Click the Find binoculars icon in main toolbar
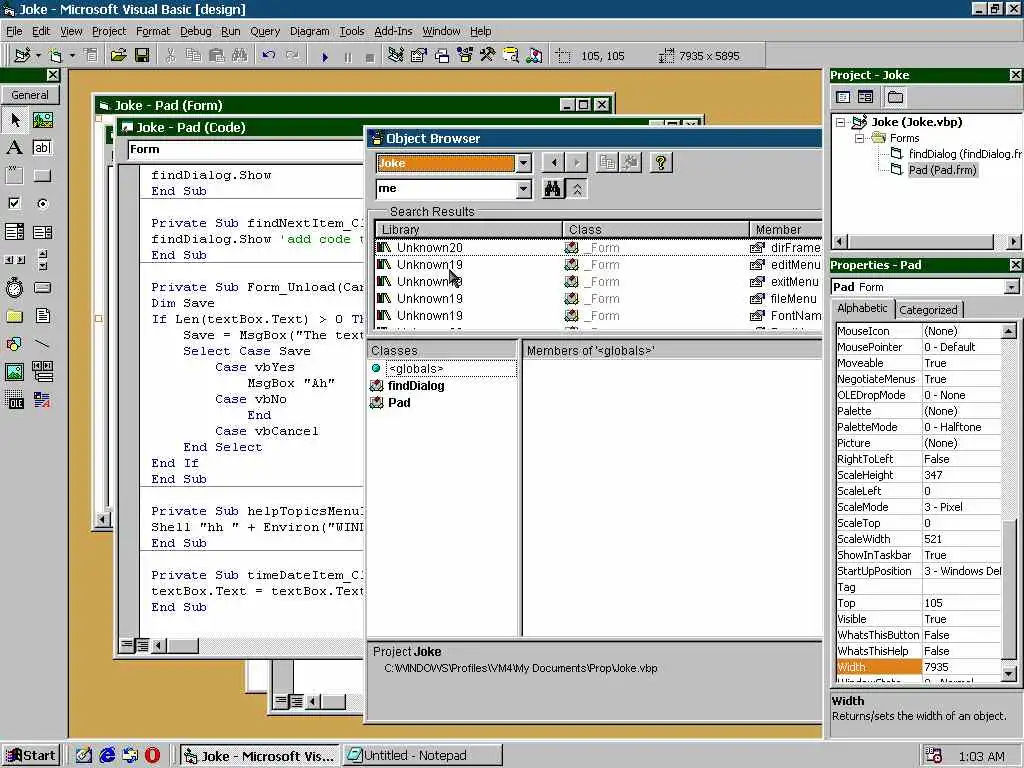Image resolution: width=1024 pixels, height=768 pixels. click(x=240, y=56)
